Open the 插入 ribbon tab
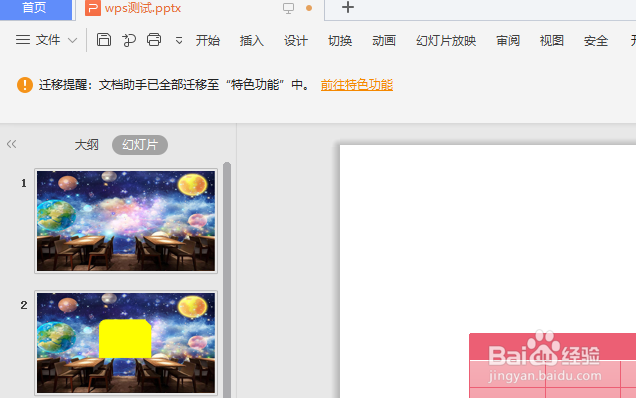Screen dimensions: 636x398 251,41
